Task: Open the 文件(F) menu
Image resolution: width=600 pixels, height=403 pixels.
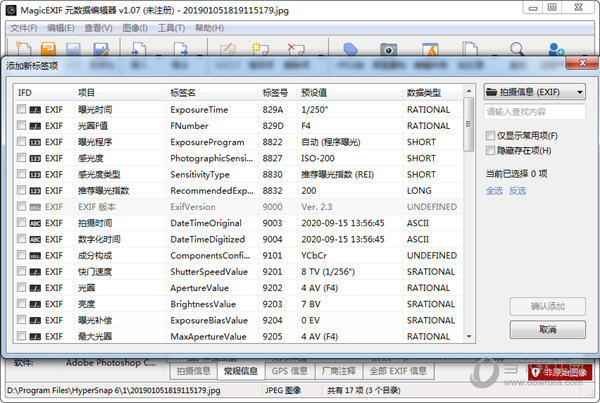Action: pyautogui.click(x=24, y=28)
